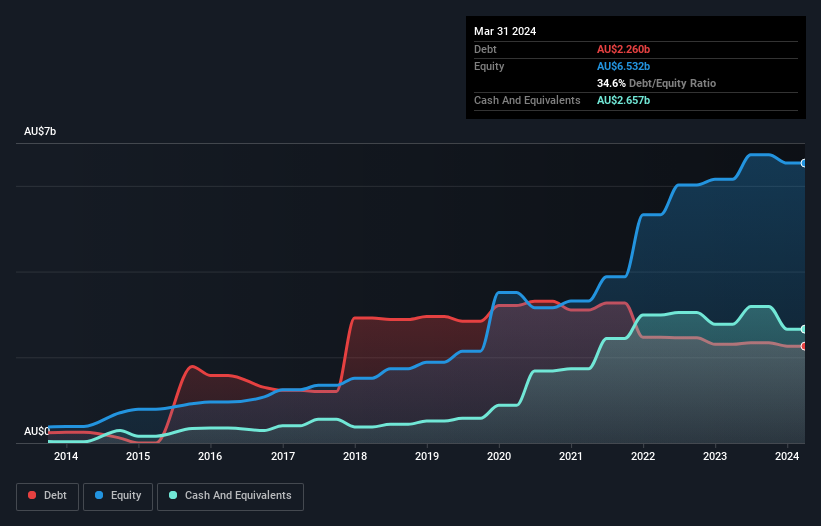This screenshot has height=526, width=821.
Task: Select the 2024 x-axis label
Action: point(787,456)
